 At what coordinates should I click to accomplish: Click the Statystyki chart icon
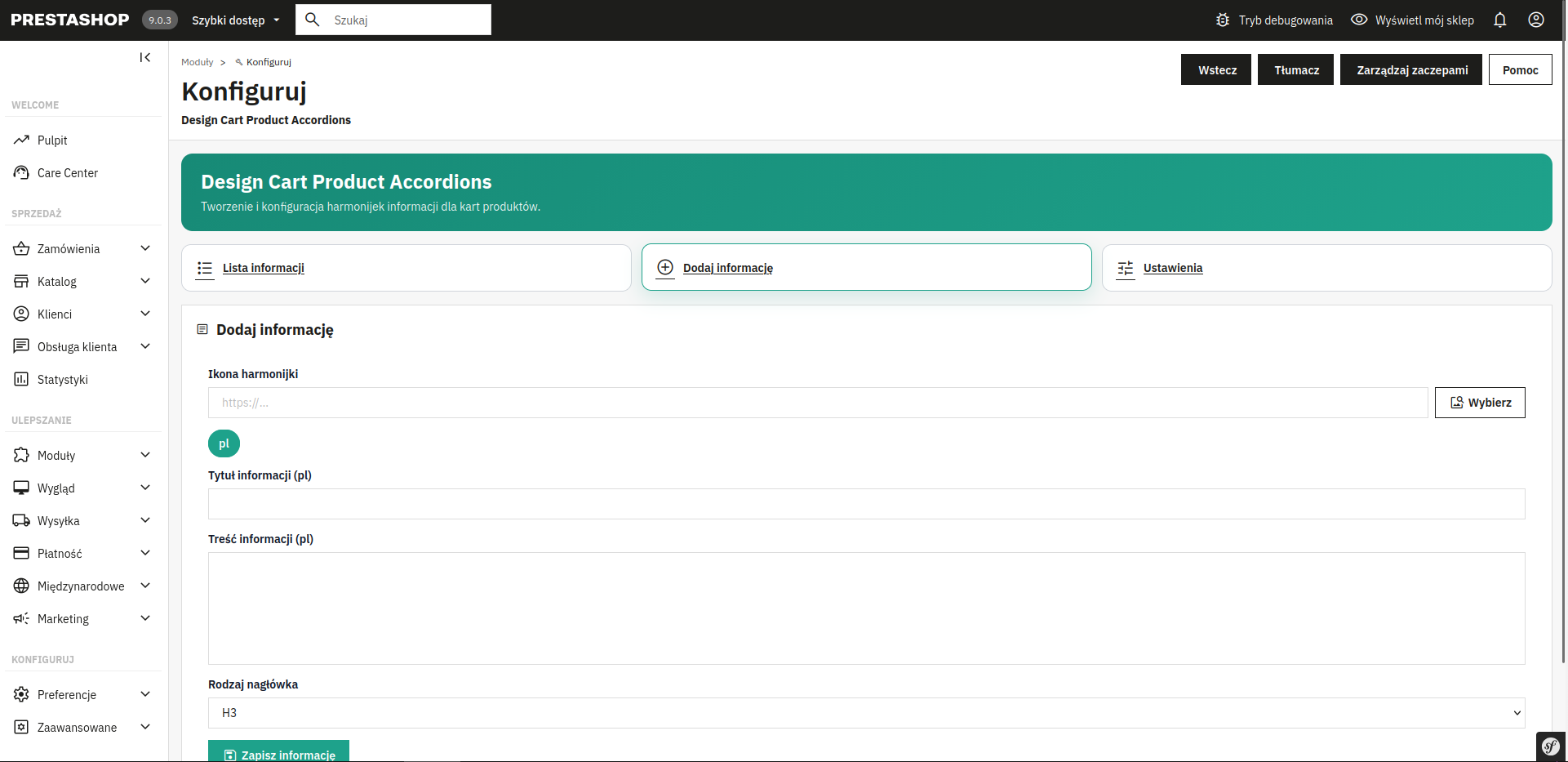[x=21, y=380]
